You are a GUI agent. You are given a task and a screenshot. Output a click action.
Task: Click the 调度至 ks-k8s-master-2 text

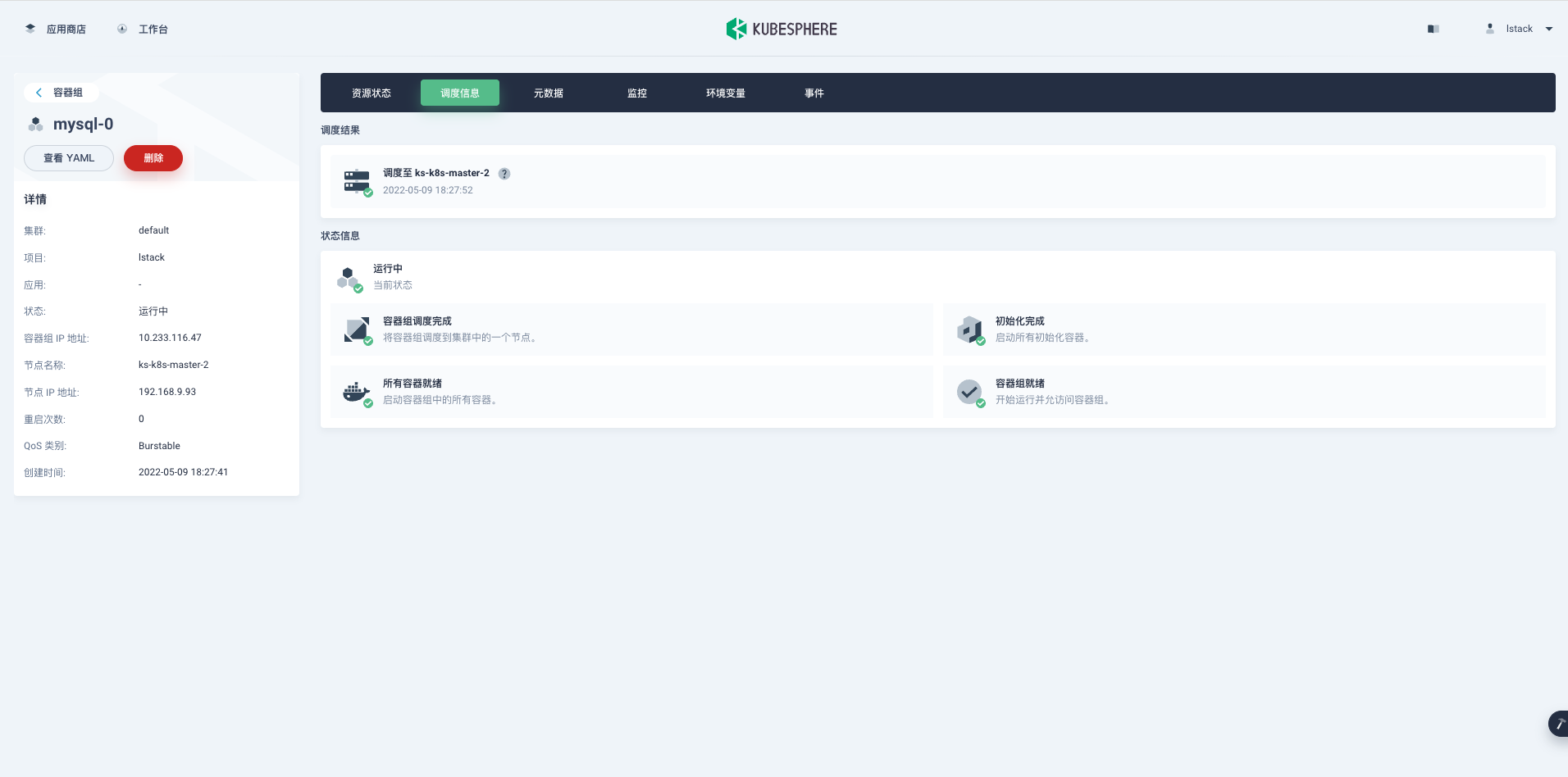436,173
